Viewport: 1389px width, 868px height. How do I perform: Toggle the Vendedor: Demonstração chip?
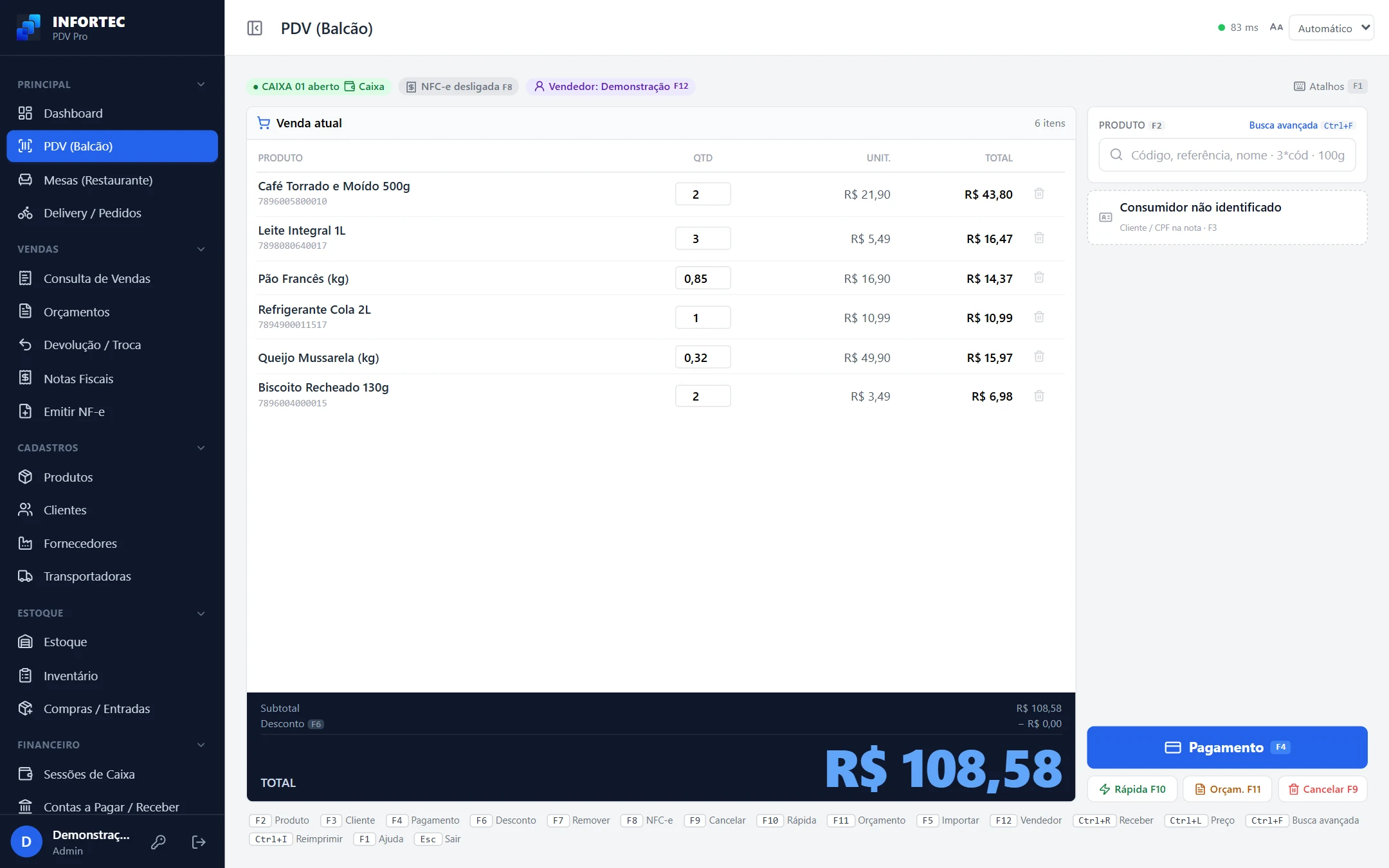point(611,86)
